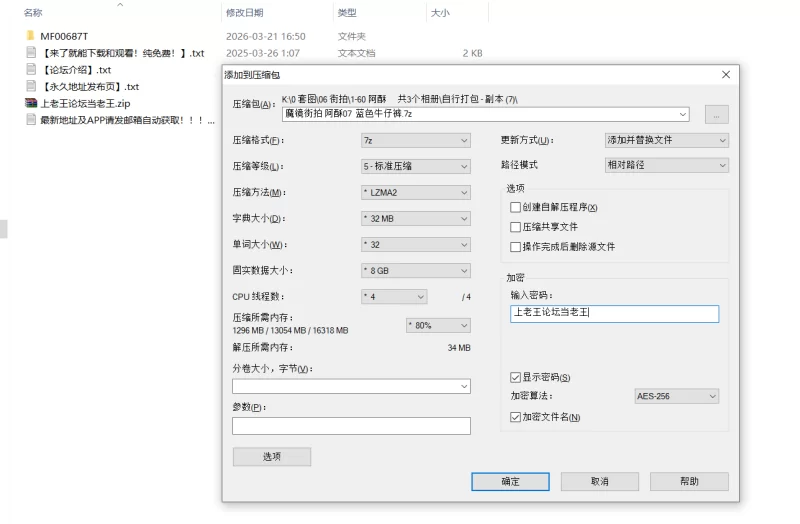Screen dimensions: 800x524
Task: Select file 最新地址及APP请发邮箱自动获取
Action: click(x=128, y=120)
